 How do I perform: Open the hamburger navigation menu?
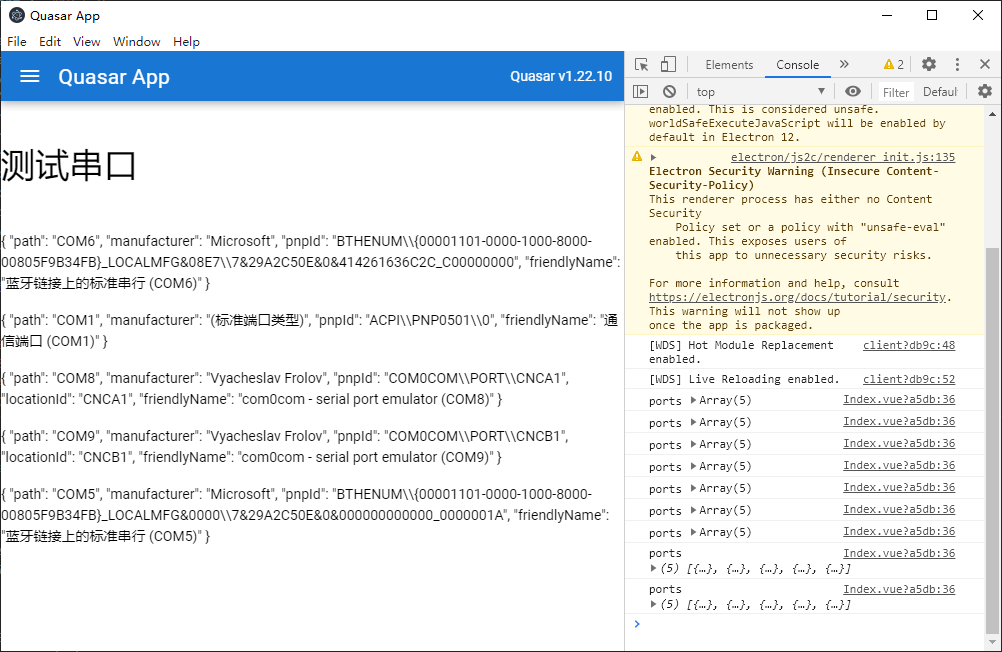29,77
